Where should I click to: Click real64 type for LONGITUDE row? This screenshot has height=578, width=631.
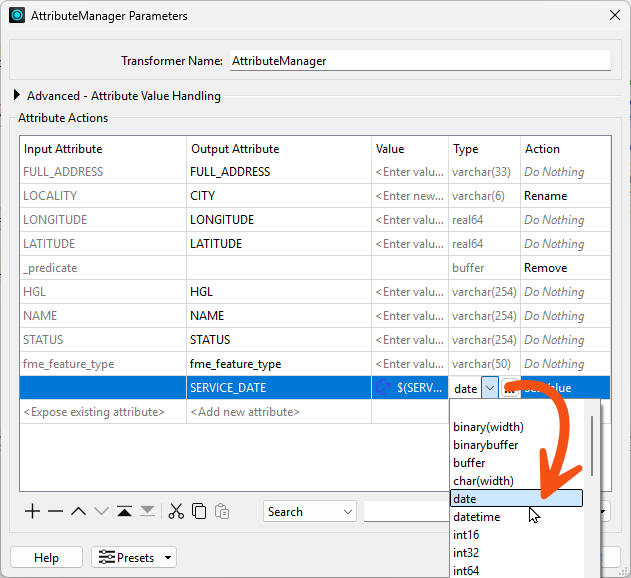pos(485,220)
